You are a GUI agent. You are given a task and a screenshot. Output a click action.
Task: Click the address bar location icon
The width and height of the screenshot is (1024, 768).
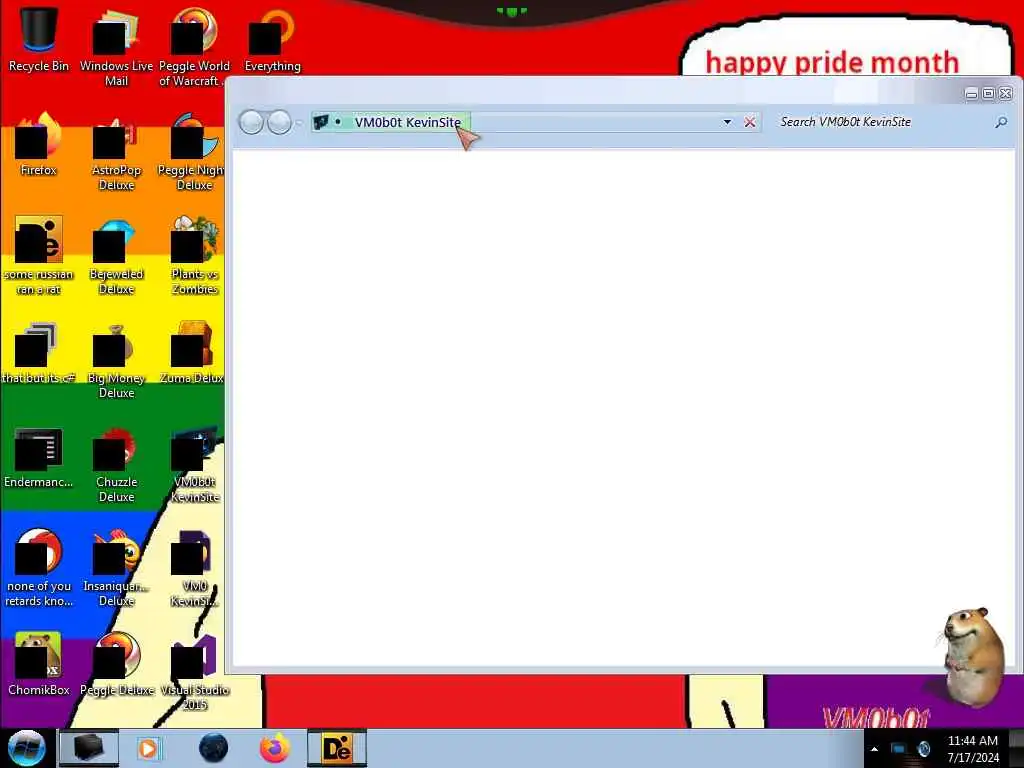click(320, 122)
